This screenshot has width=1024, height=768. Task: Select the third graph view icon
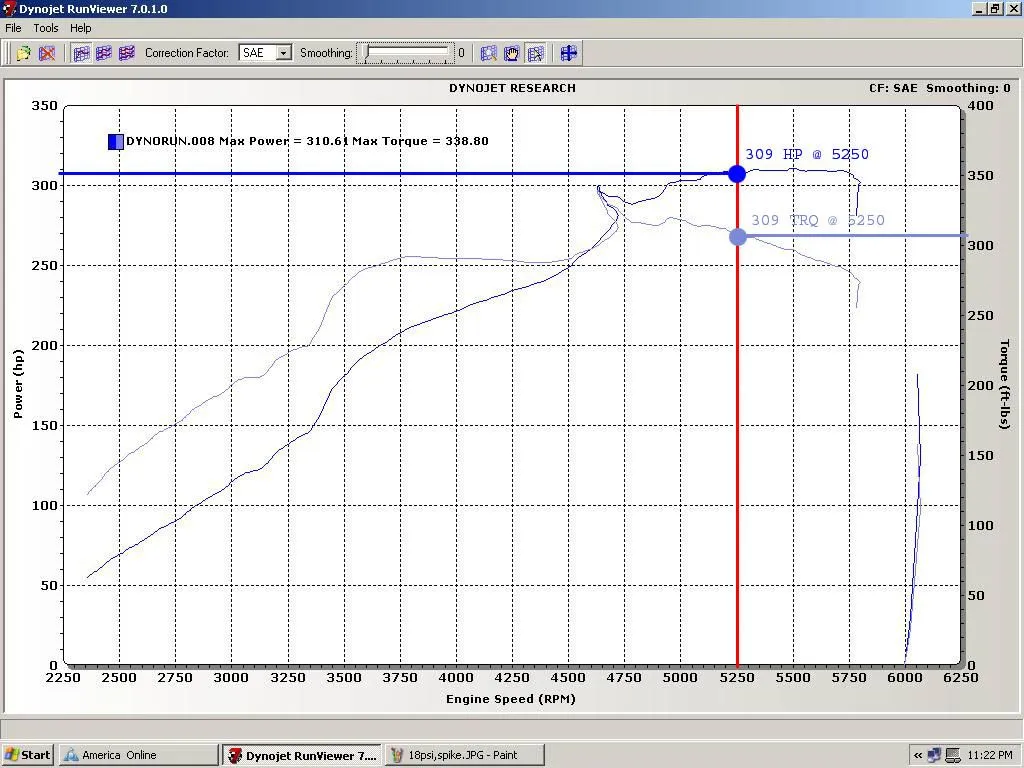pos(126,53)
